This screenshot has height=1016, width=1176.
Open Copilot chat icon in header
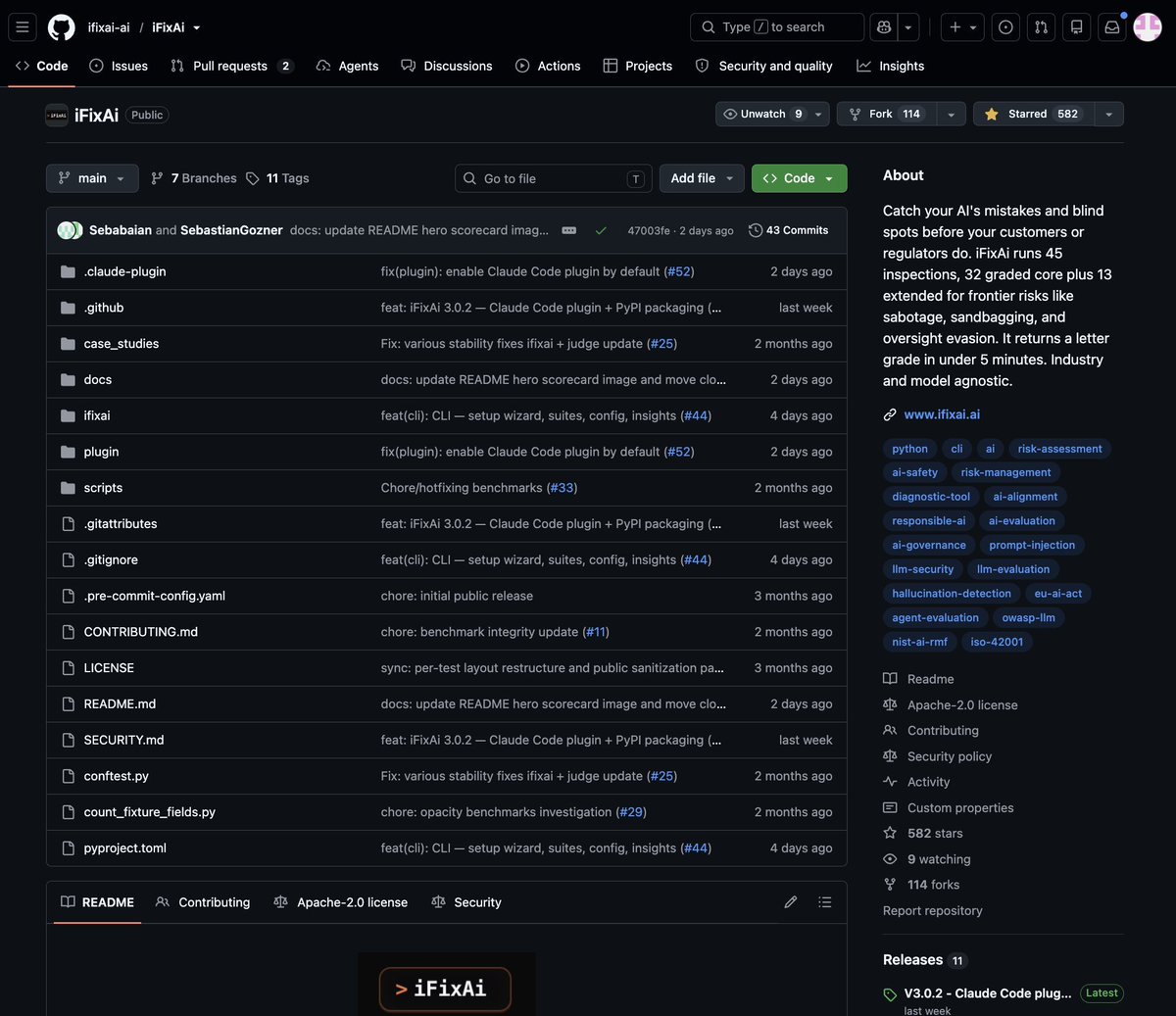(884, 27)
